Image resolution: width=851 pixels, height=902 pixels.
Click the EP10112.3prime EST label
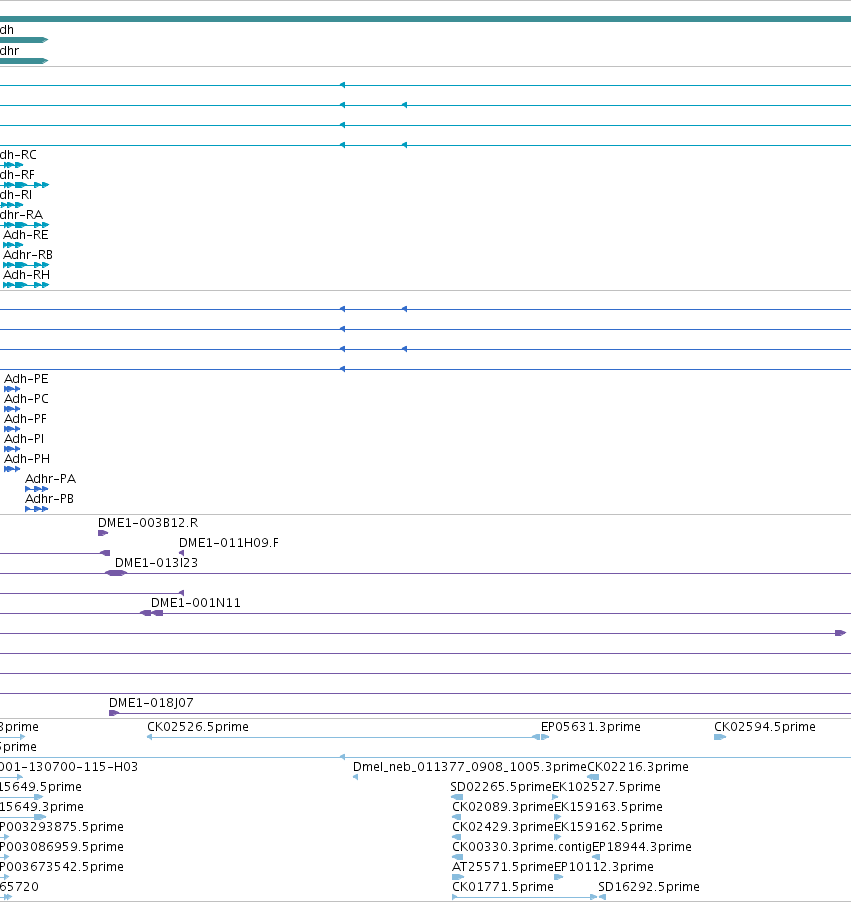click(604, 867)
